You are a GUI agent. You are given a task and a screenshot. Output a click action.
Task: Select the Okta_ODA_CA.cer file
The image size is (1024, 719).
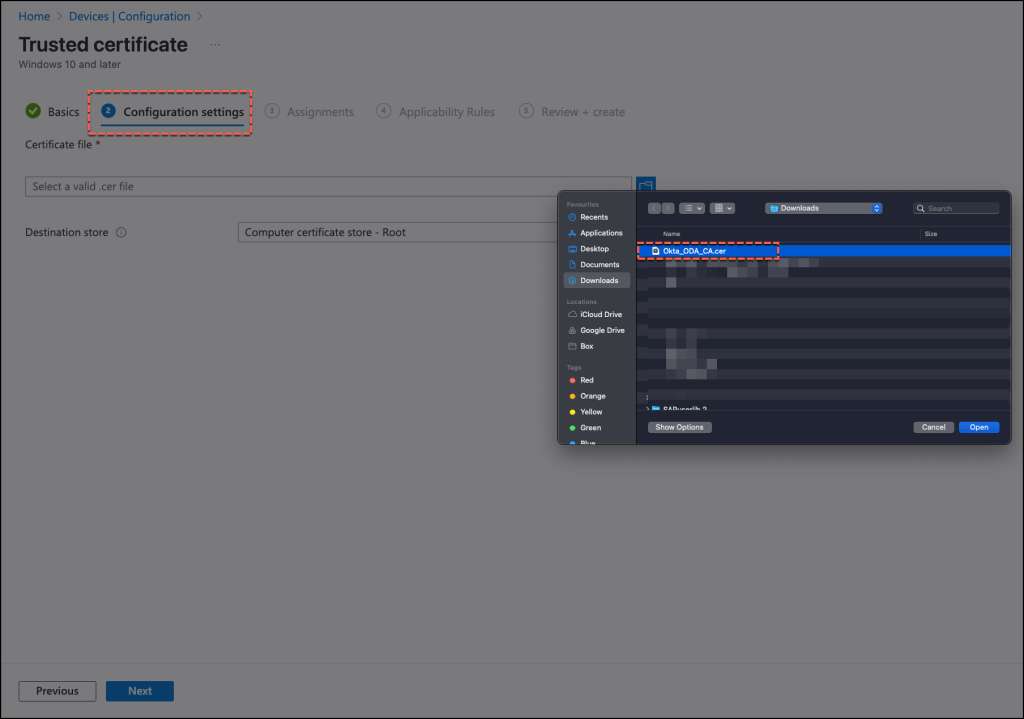[693, 251]
